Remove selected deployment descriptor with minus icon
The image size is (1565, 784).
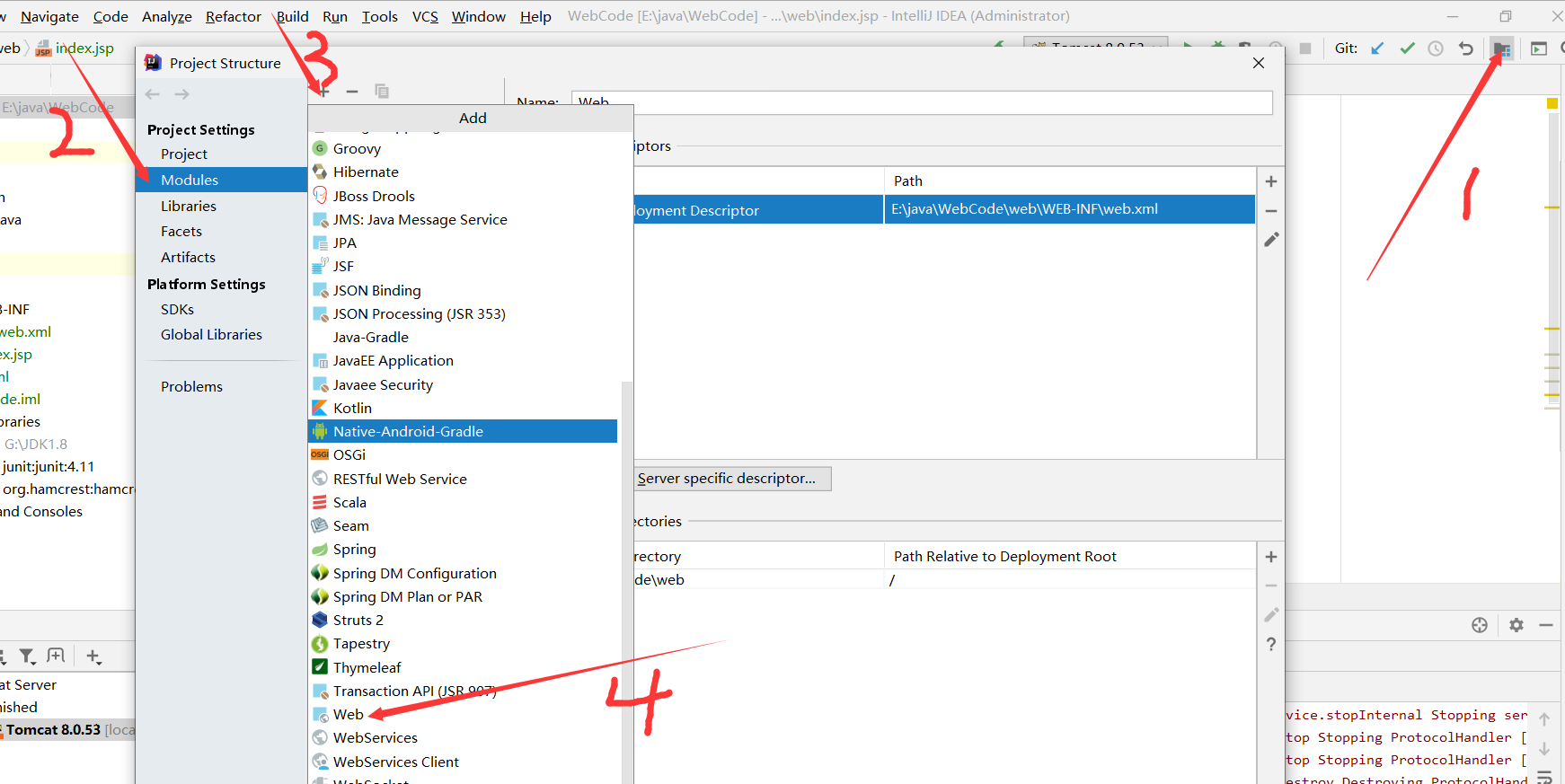click(1271, 211)
